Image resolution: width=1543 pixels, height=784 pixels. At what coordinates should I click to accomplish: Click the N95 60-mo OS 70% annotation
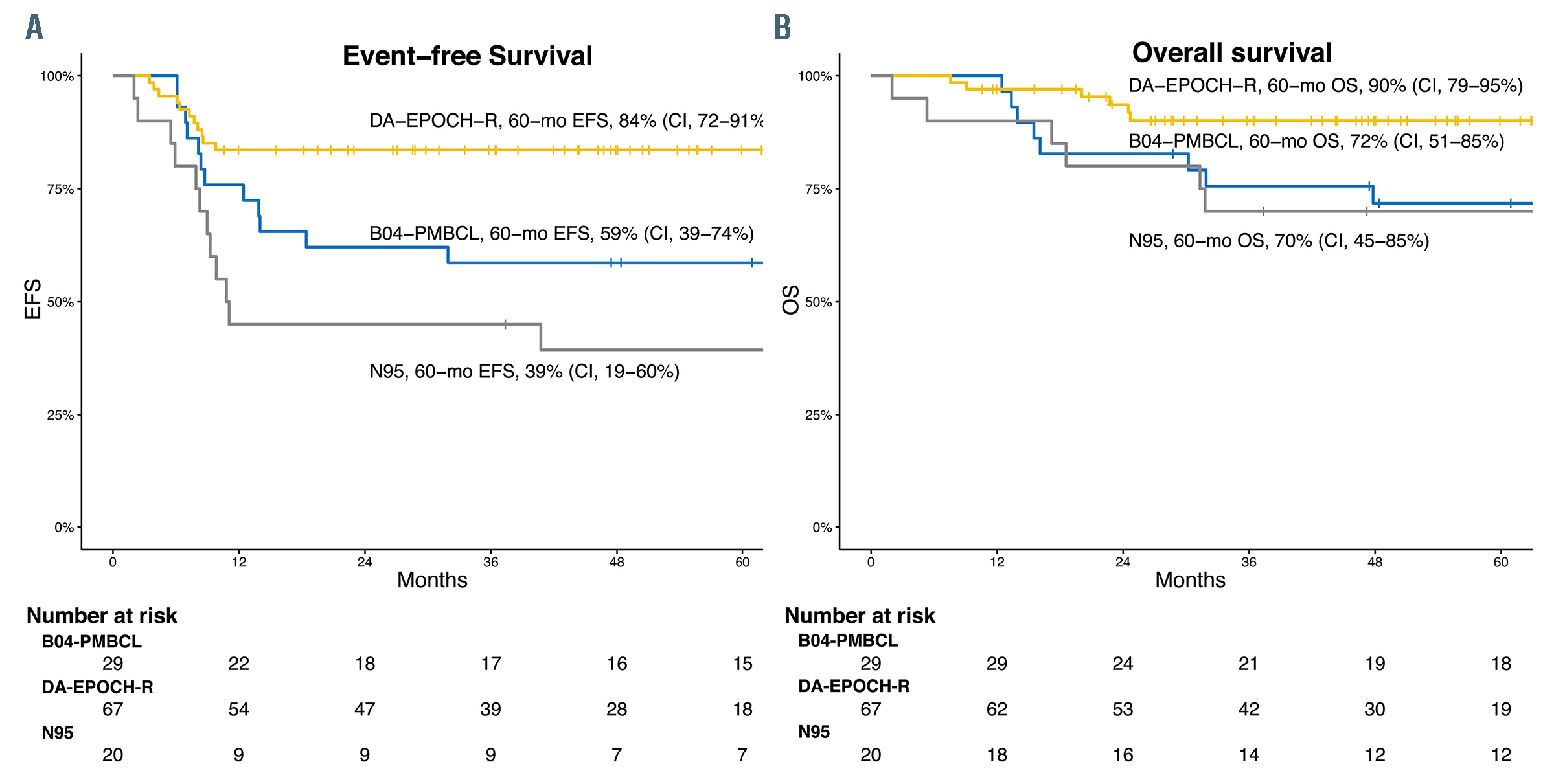coord(1278,241)
